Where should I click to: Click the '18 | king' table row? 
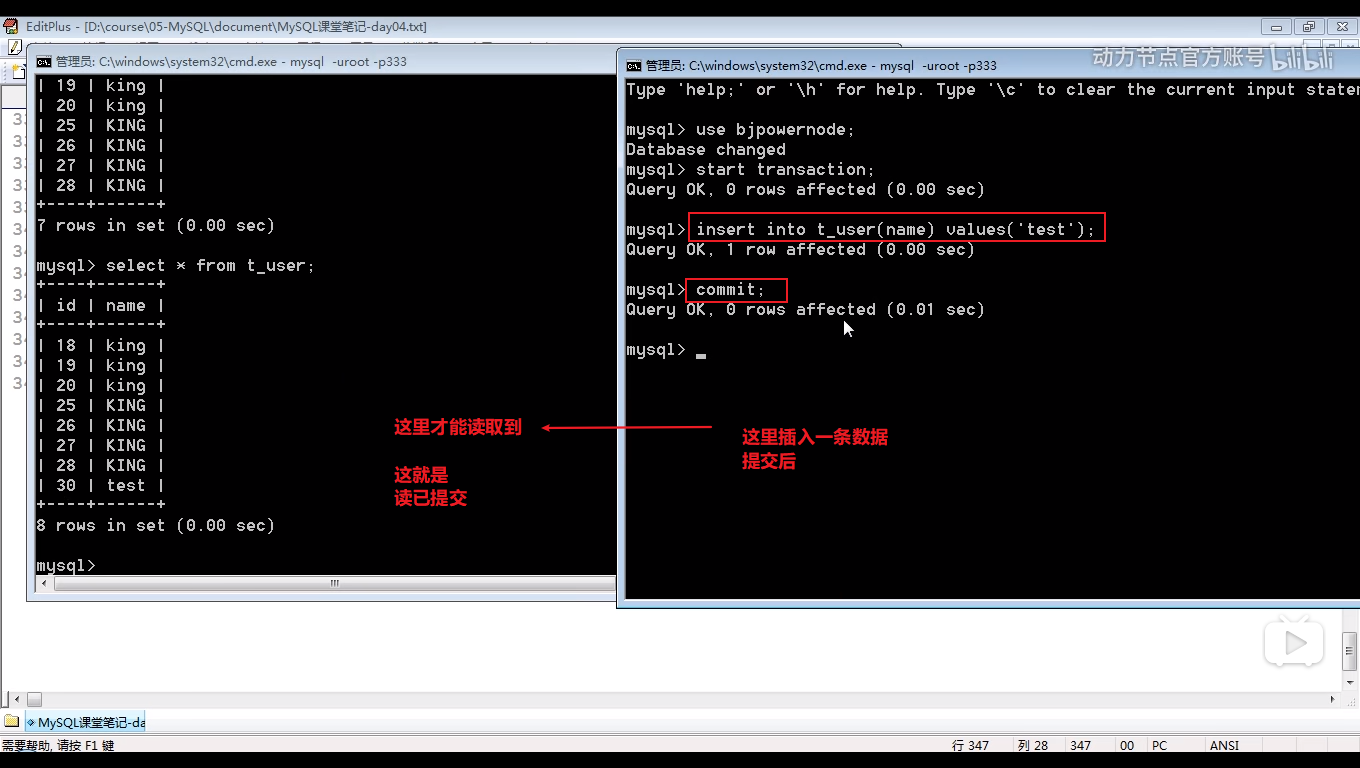[100, 345]
